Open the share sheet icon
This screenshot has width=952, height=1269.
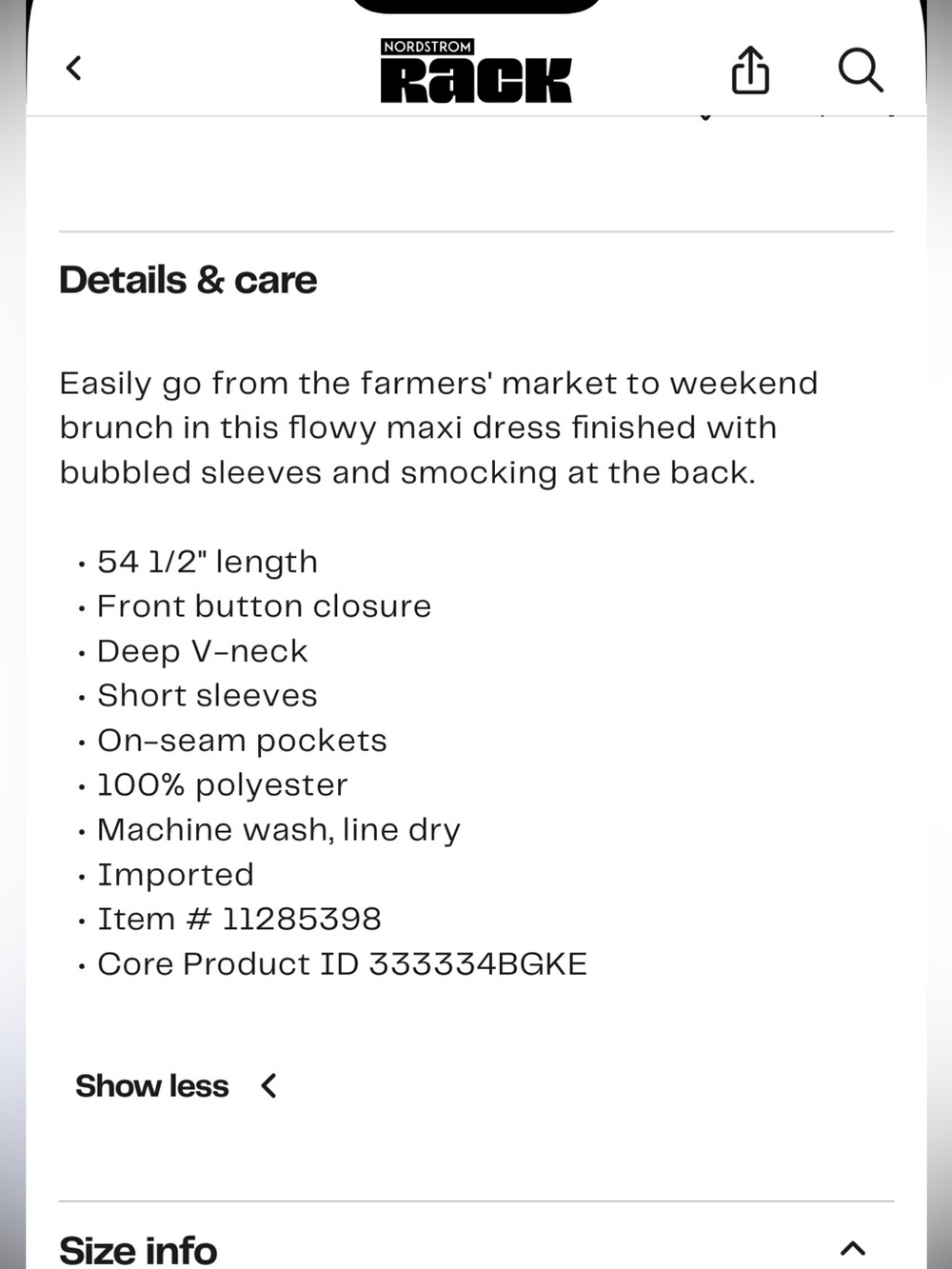(750, 70)
